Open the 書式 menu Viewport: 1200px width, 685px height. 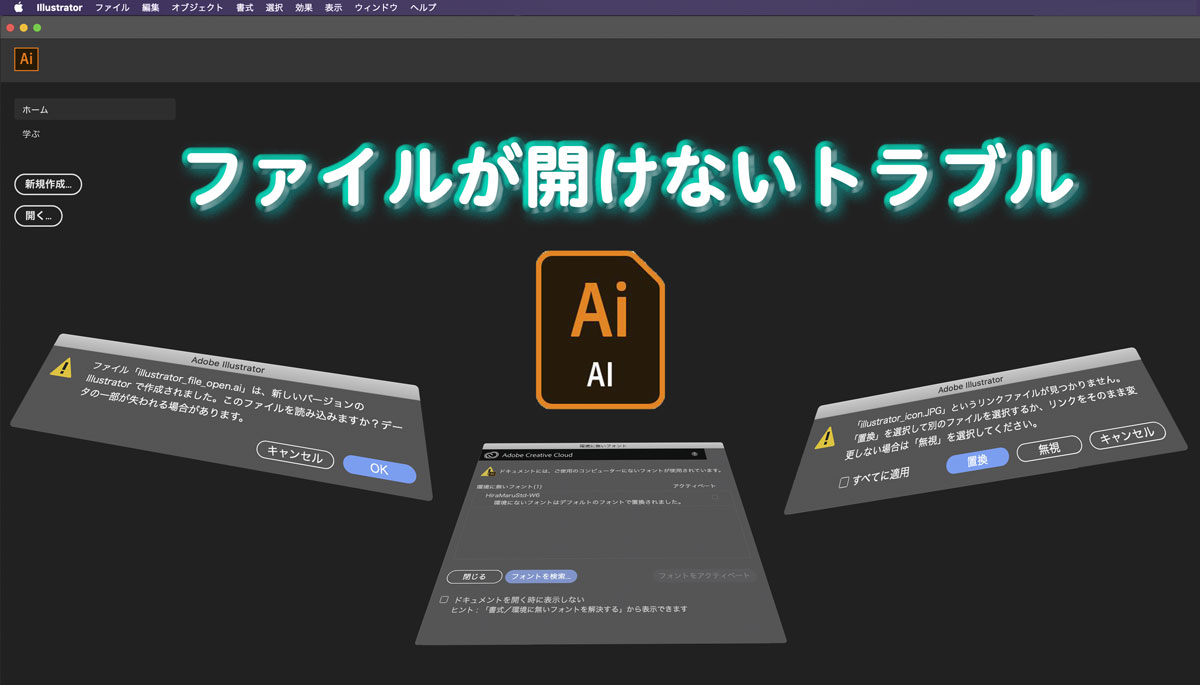[244, 7]
